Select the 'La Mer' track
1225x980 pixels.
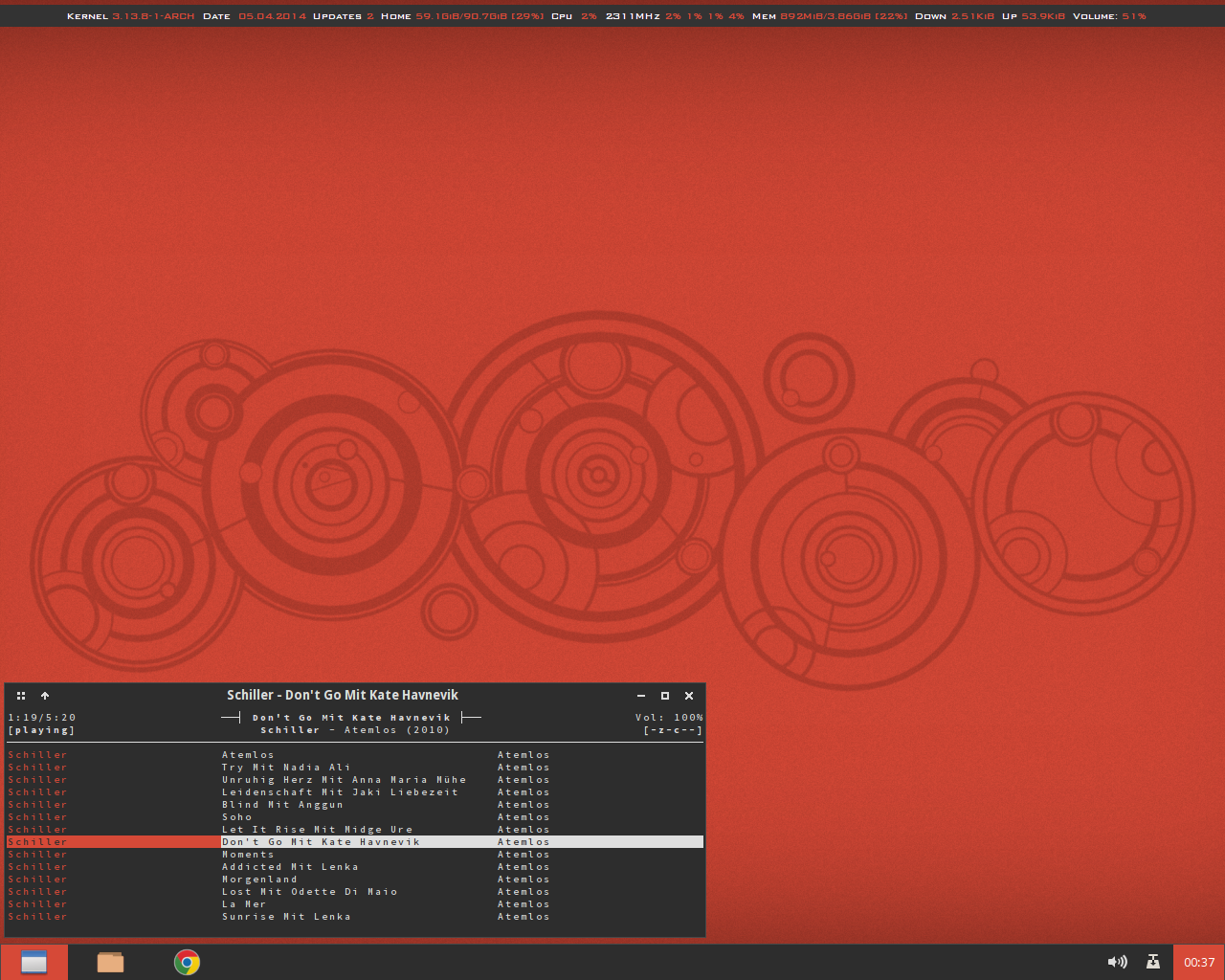click(355, 904)
